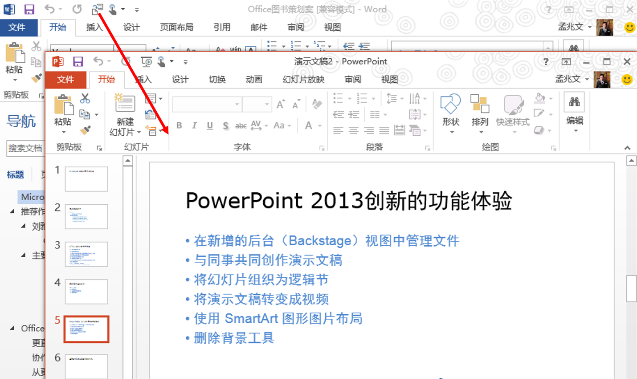Open the 绘图 group dialog launcher
Viewport: 637px width, 379px height.
click(553, 149)
